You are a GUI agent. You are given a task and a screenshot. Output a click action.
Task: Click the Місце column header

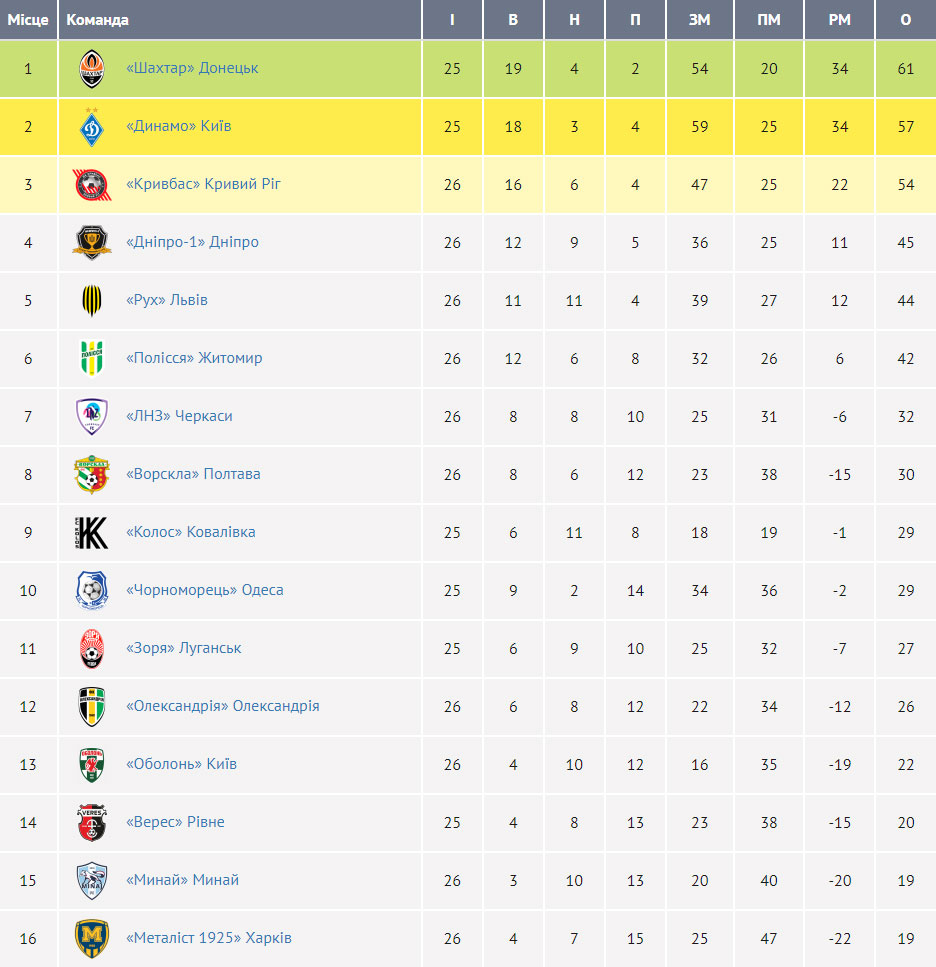[28, 20]
